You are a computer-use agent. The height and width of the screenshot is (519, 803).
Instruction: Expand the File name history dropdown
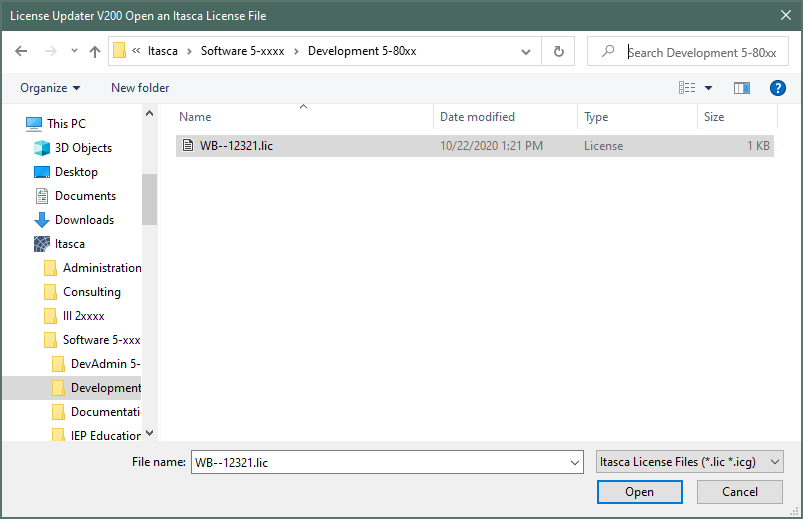574,462
